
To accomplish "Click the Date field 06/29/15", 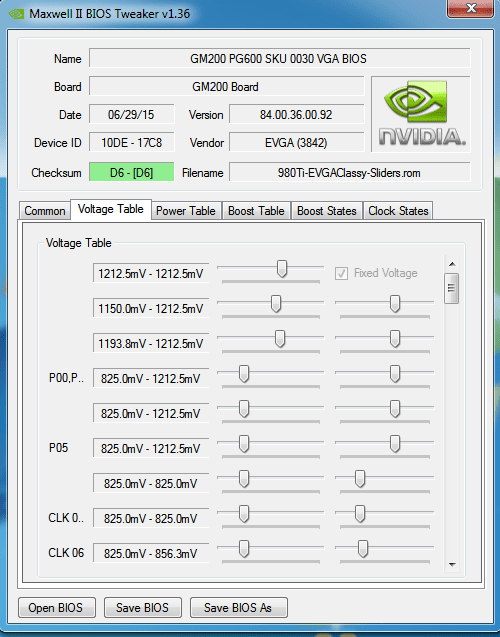I will pyautogui.click(x=132, y=114).
